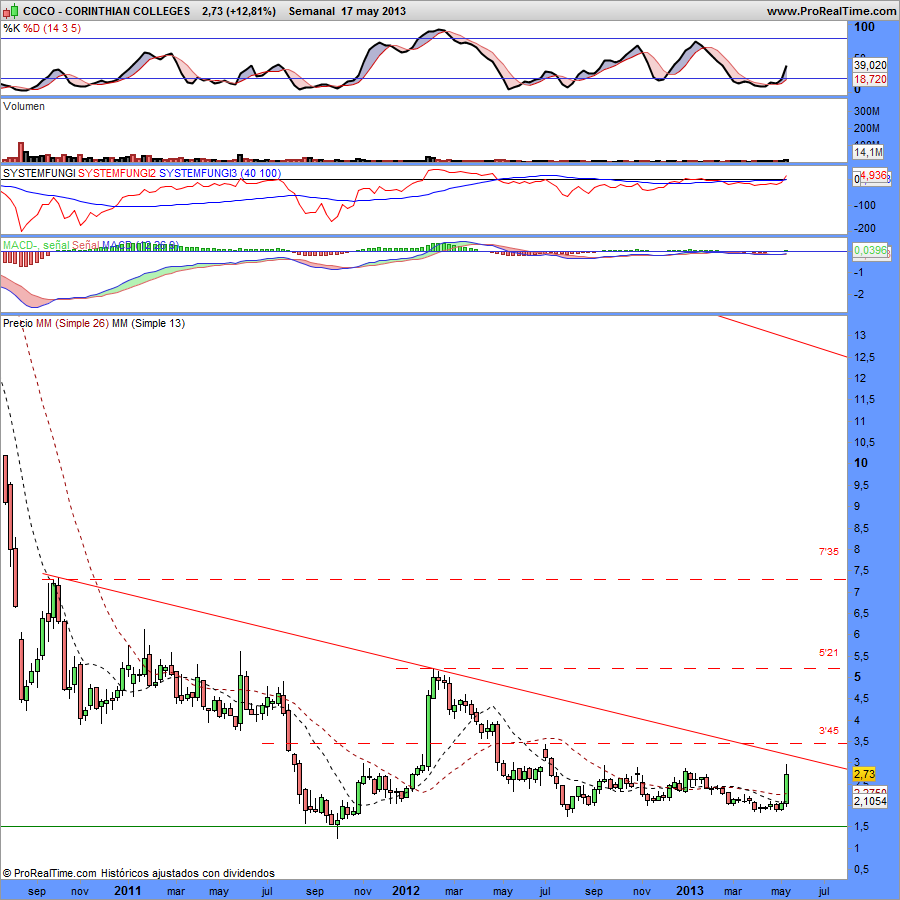Click the red '4,936' indicator value box

tap(874, 176)
